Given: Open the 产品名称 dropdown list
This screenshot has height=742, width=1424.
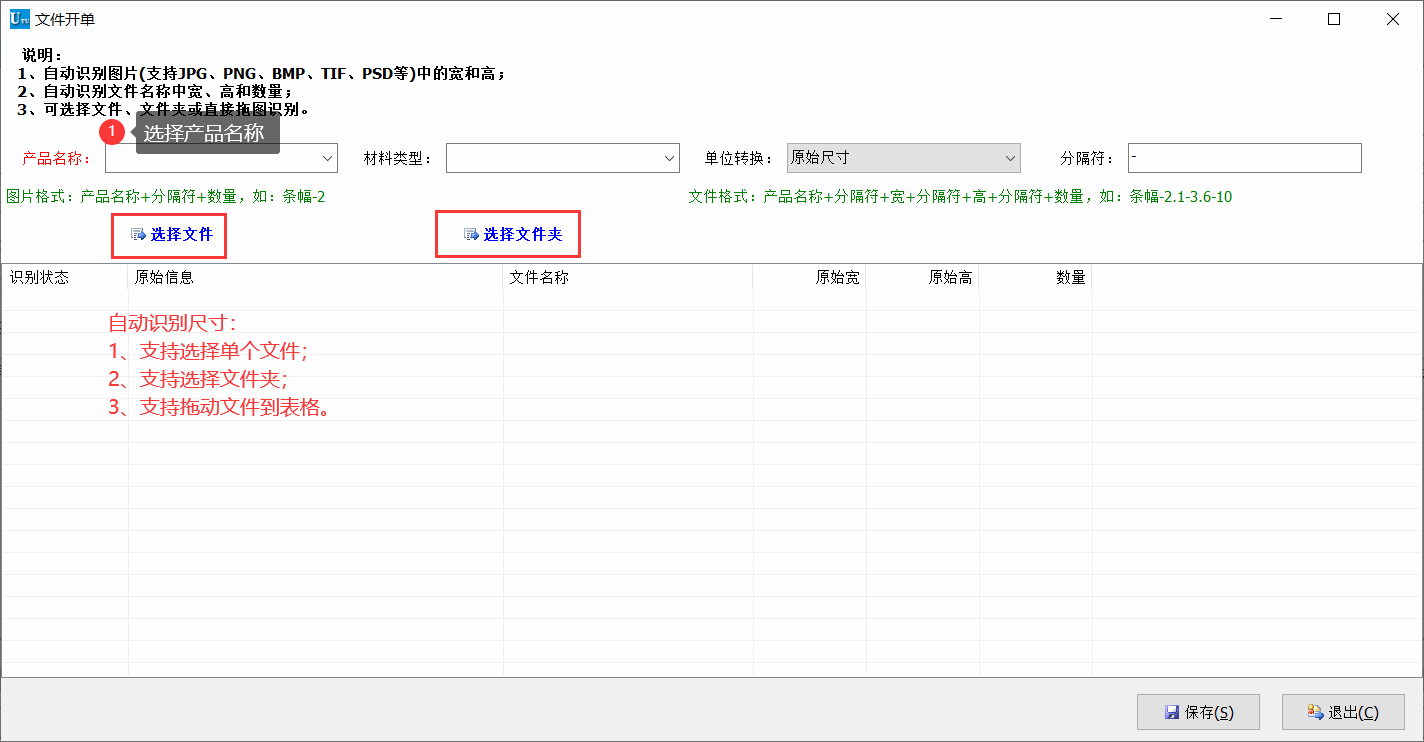Looking at the screenshot, I should point(327,157).
